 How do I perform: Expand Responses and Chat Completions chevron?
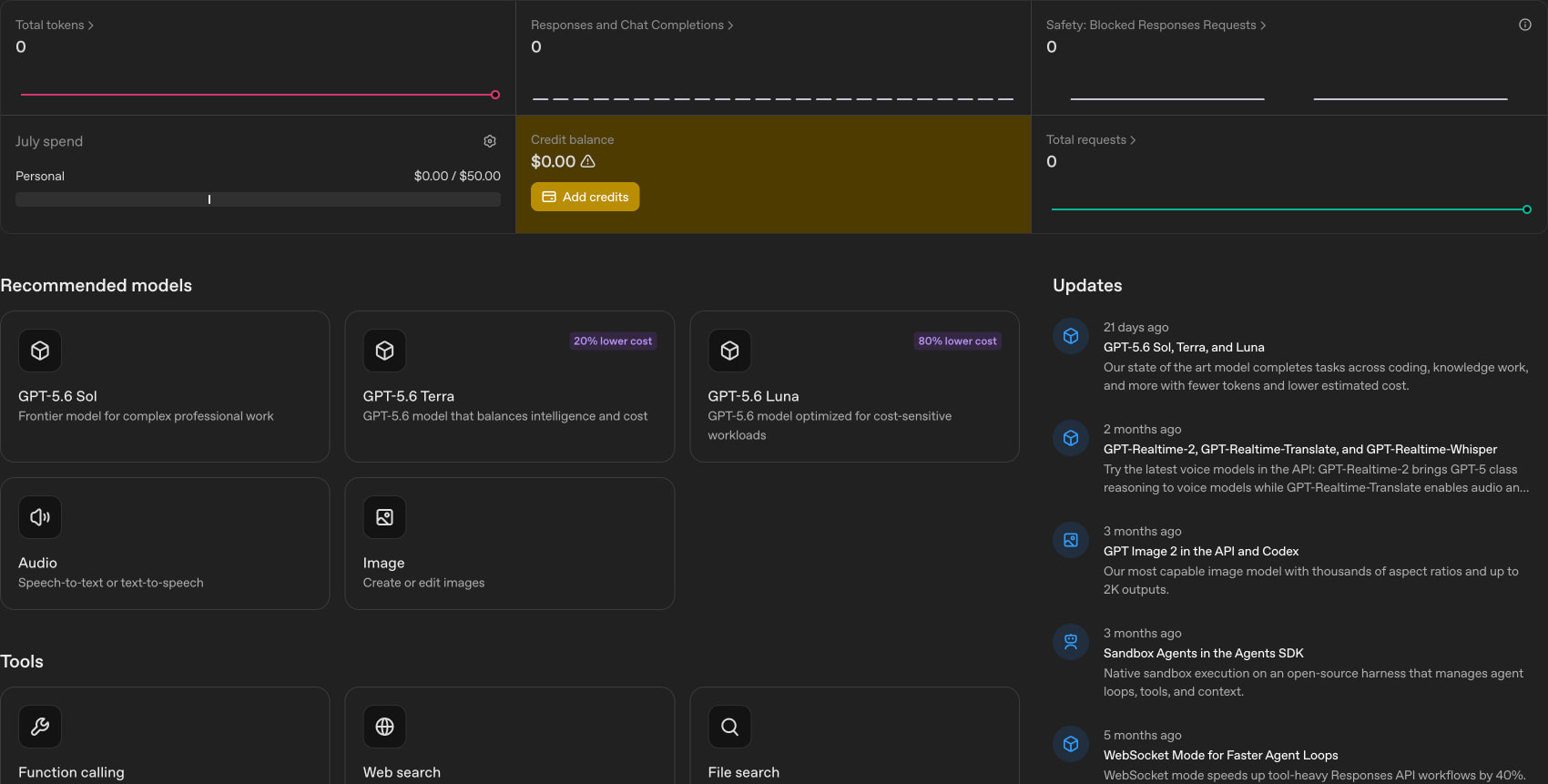[x=730, y=25]
